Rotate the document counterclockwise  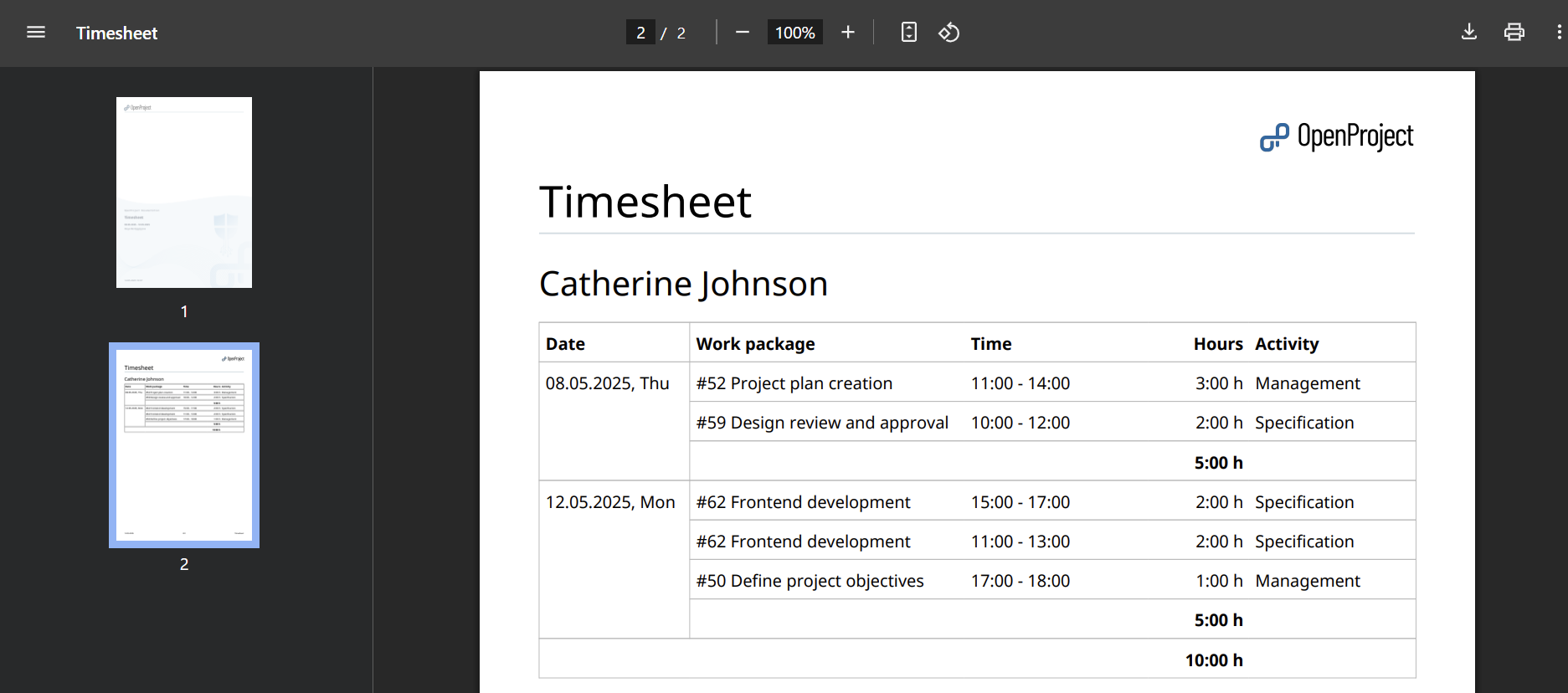click(949, 33)
